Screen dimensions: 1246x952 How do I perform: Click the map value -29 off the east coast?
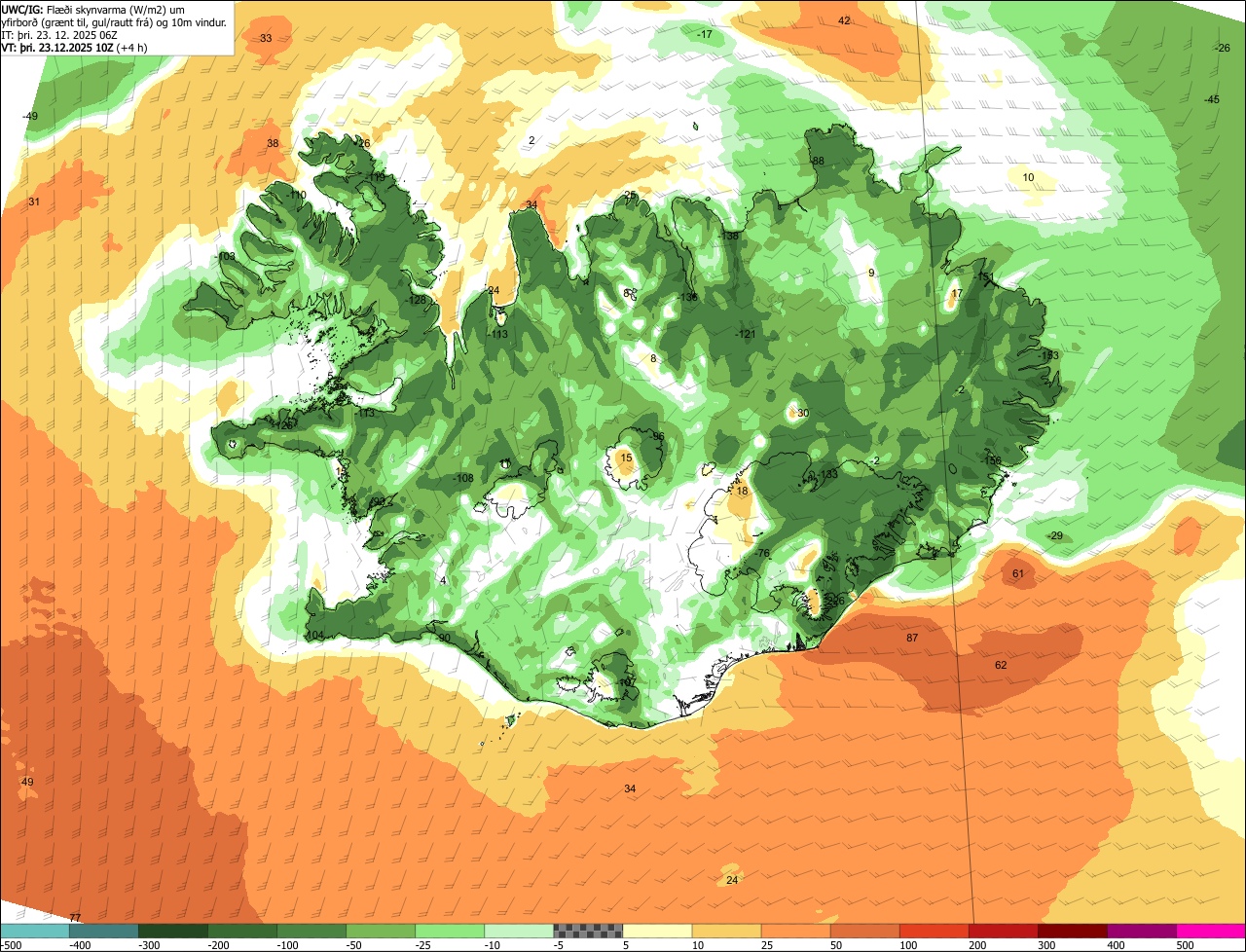[x=1055, y=535]
